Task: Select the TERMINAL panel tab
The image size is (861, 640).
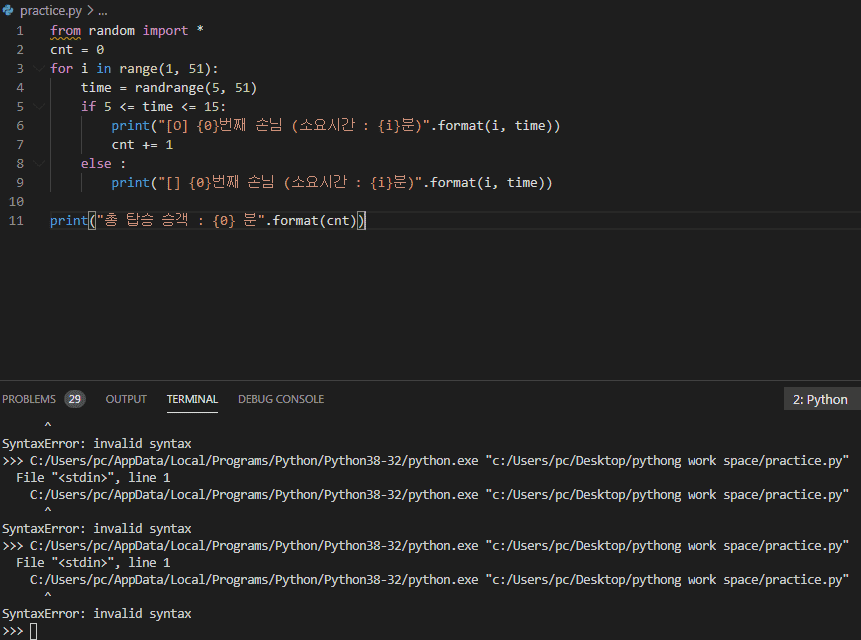Action: click(192, 399)
